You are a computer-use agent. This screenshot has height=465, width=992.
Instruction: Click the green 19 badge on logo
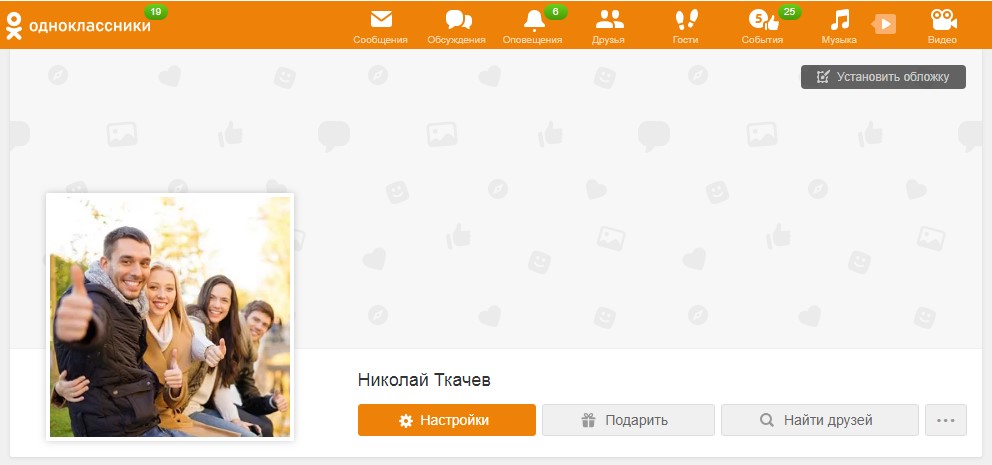[x=156, y=11]
